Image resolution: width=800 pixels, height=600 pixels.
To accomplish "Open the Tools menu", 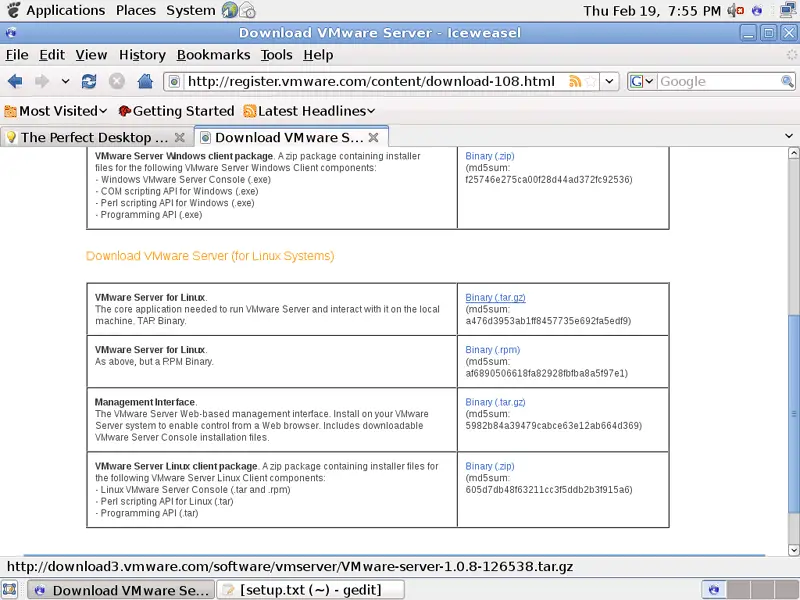I will [x=277, y=55].
